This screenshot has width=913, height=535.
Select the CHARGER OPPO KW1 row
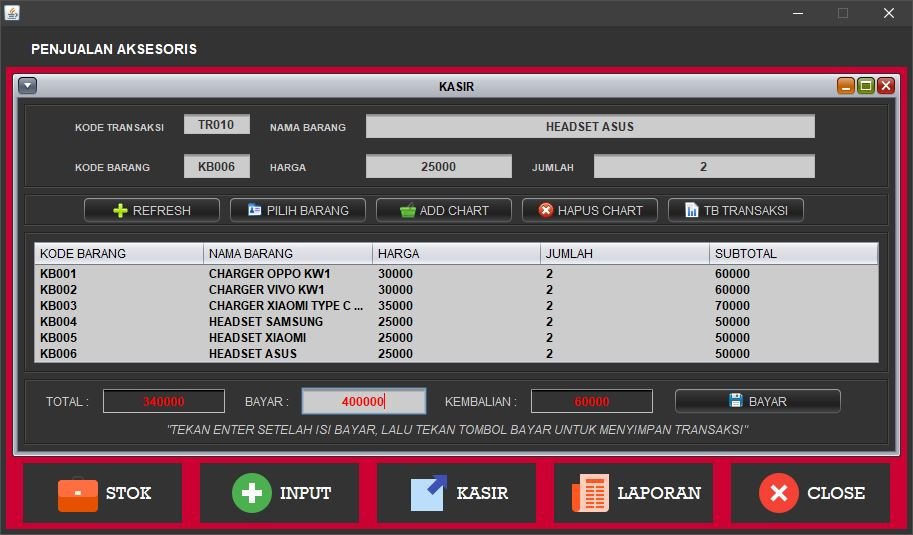[270, 274]
